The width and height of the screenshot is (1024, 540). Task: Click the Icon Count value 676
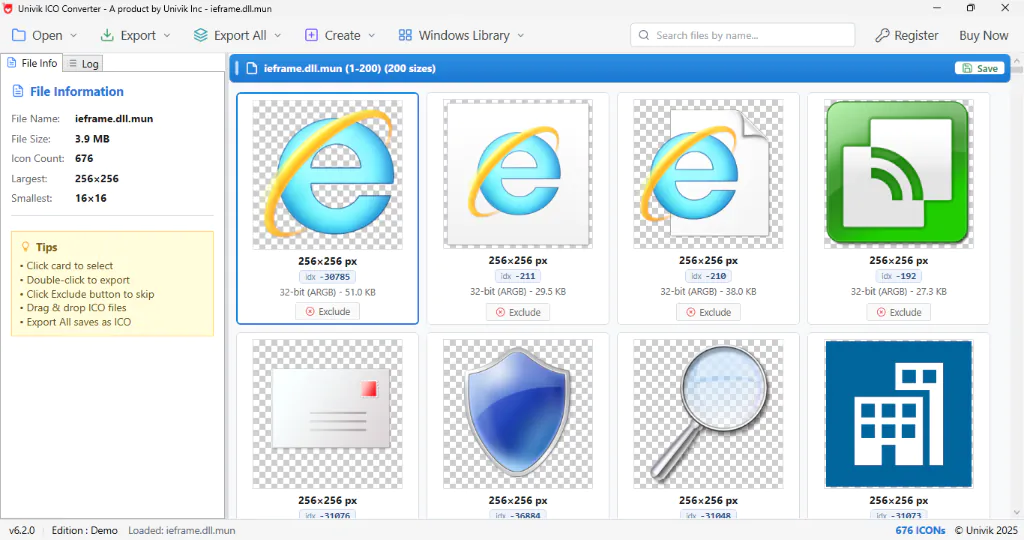tap(84, 158)
